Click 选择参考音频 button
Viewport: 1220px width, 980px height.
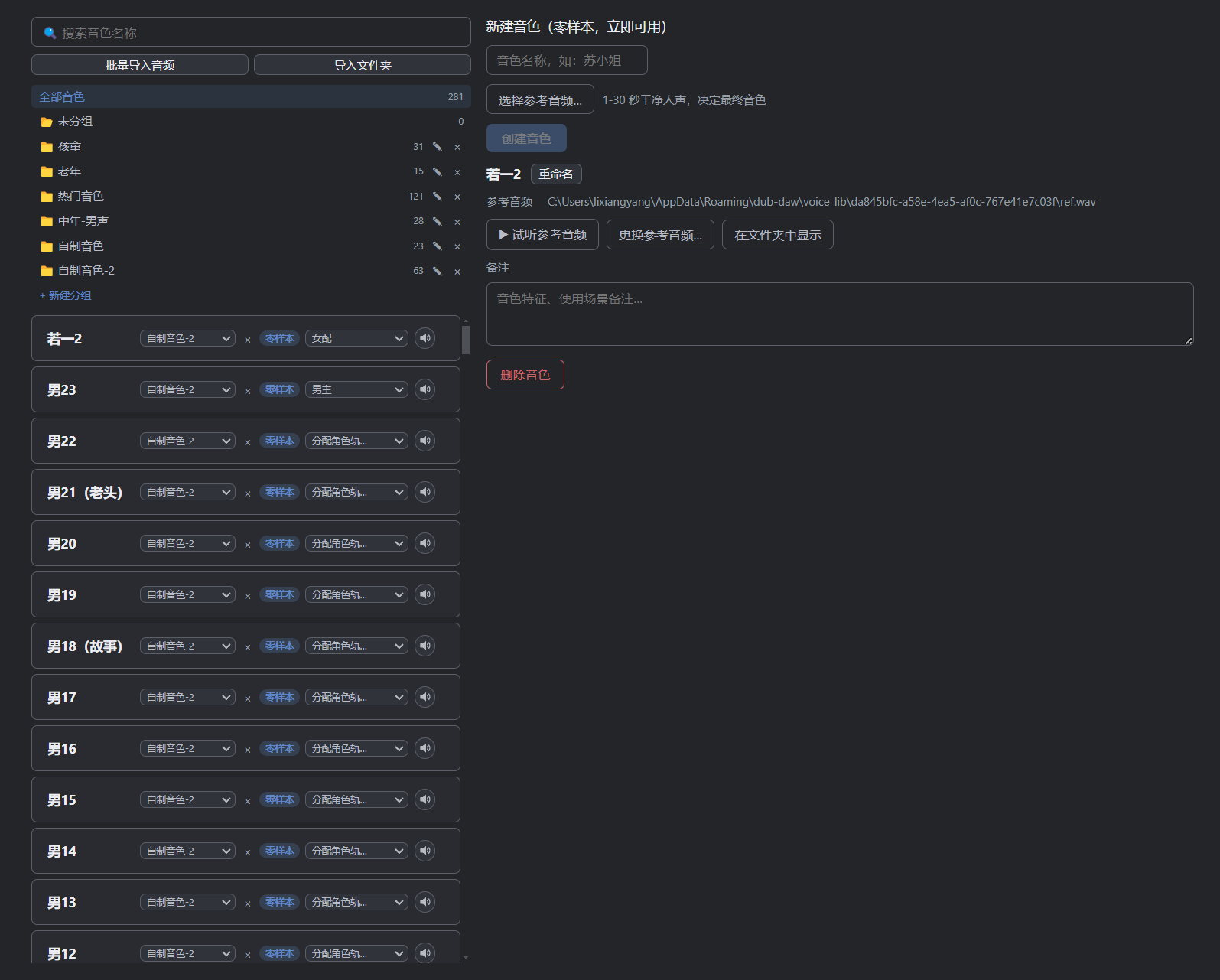point(540,99)
